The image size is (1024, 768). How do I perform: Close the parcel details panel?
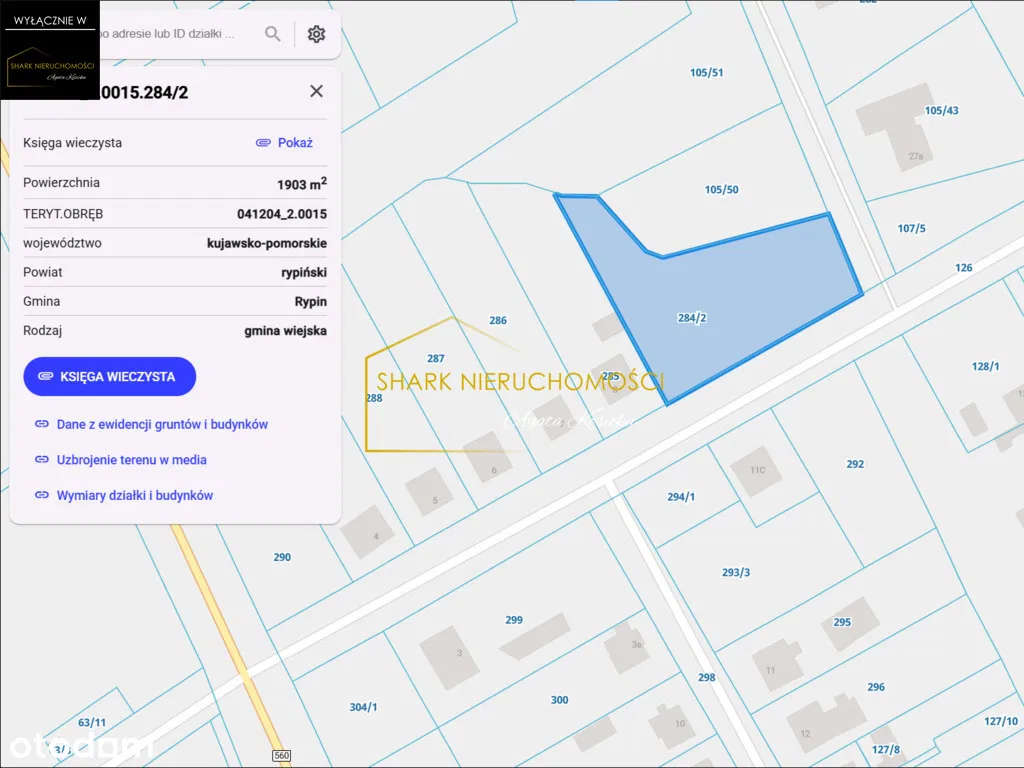(x=316, y=91)
